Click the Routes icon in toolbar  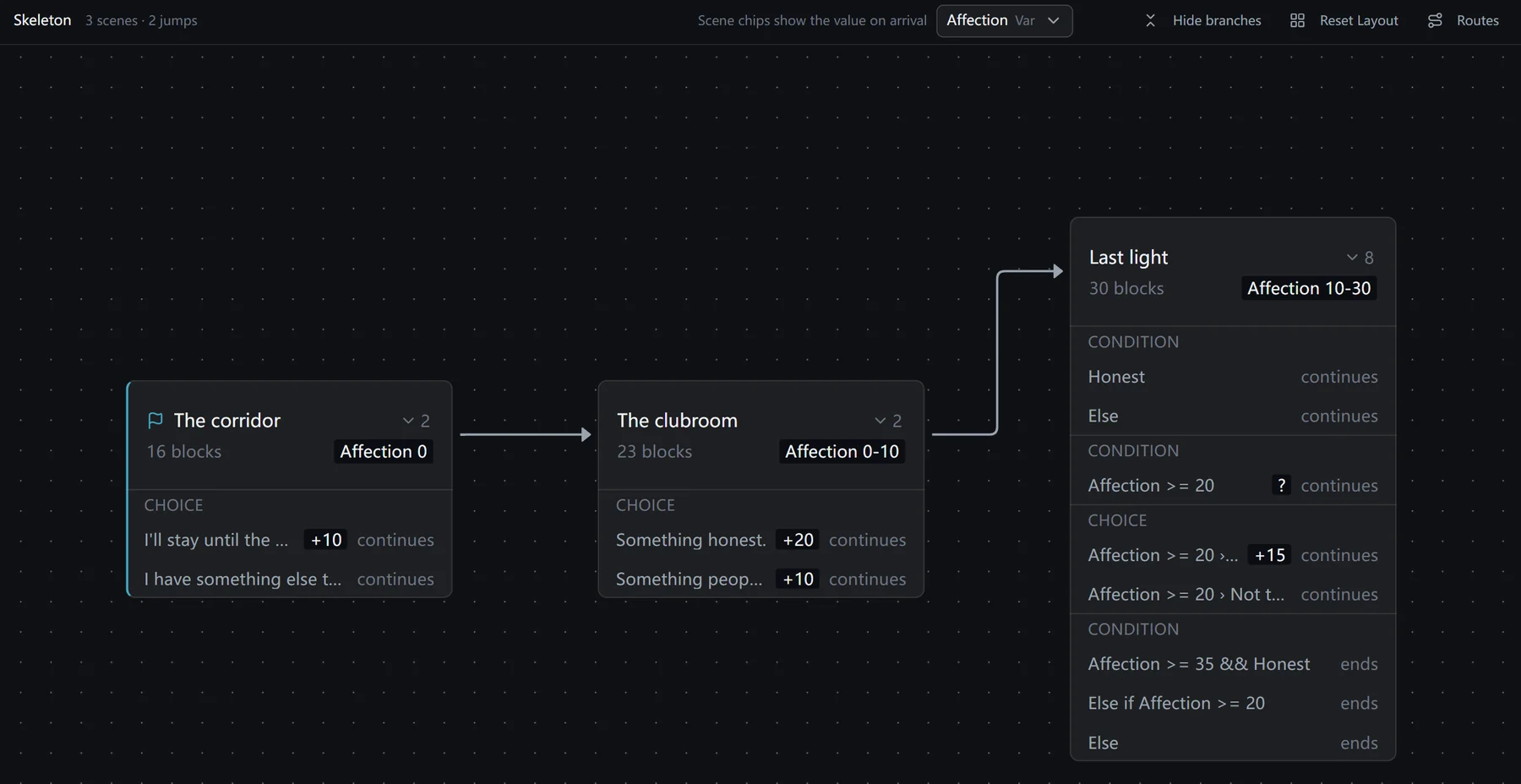pyautogui.click(x=1435, y=20)
